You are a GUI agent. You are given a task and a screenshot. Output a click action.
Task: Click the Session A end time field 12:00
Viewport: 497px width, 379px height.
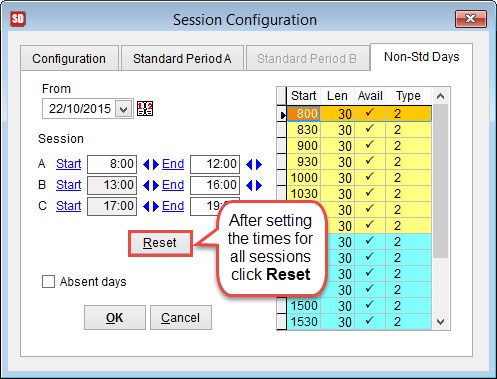tap(215, 164)
